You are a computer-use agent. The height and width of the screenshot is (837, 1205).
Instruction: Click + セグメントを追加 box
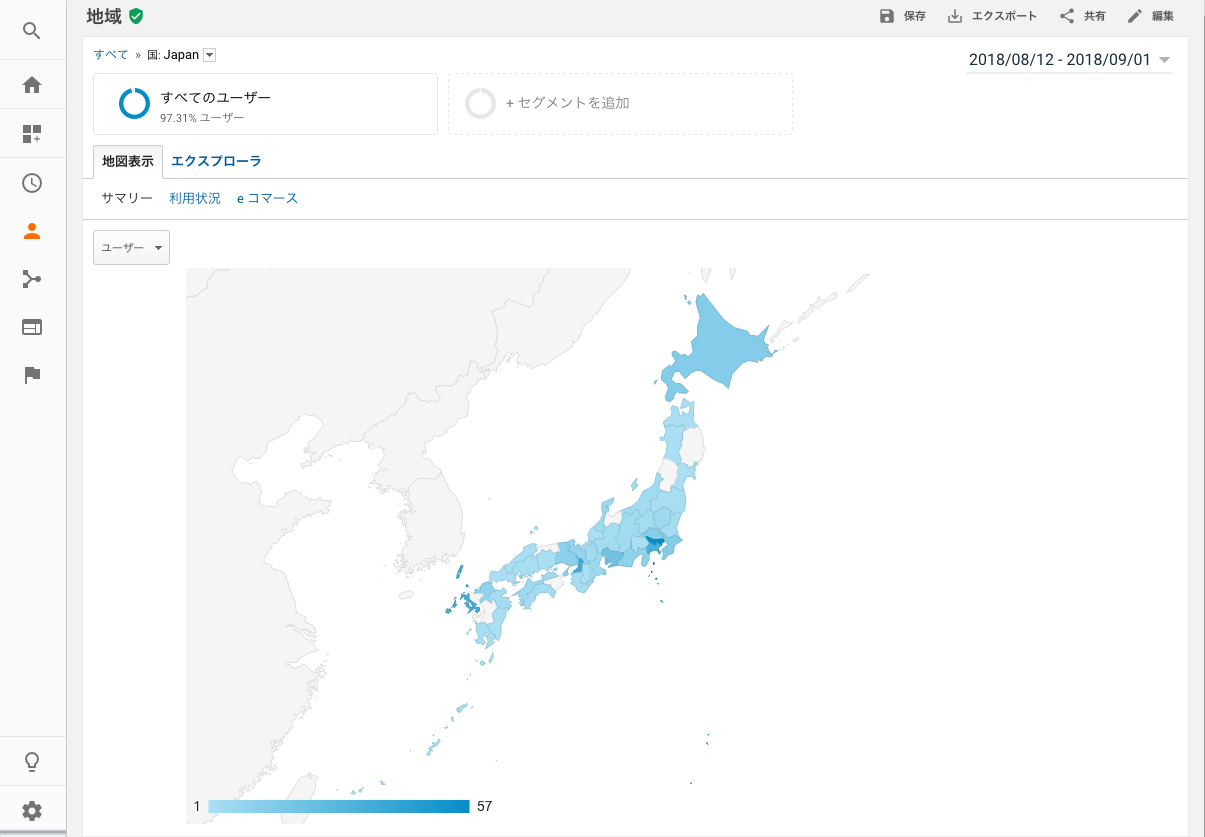pos(620,103)
